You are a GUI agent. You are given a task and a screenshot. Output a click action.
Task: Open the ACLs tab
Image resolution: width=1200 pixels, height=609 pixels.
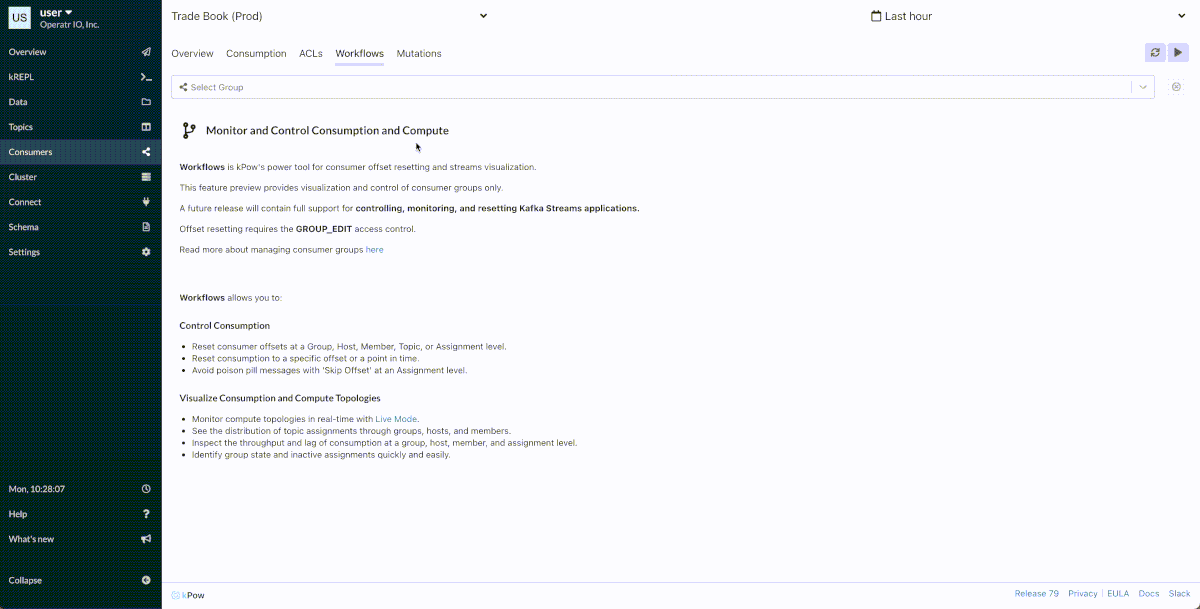point(311,54)
